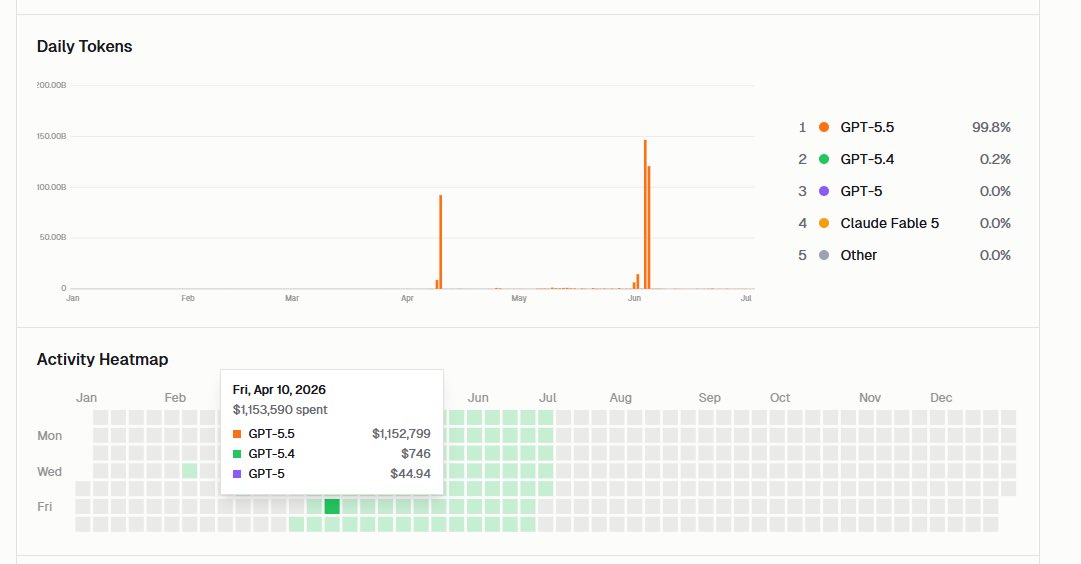Click the green GPT-5.4 square in tooltip
1081x564 pixels.
tap(237, 454)
